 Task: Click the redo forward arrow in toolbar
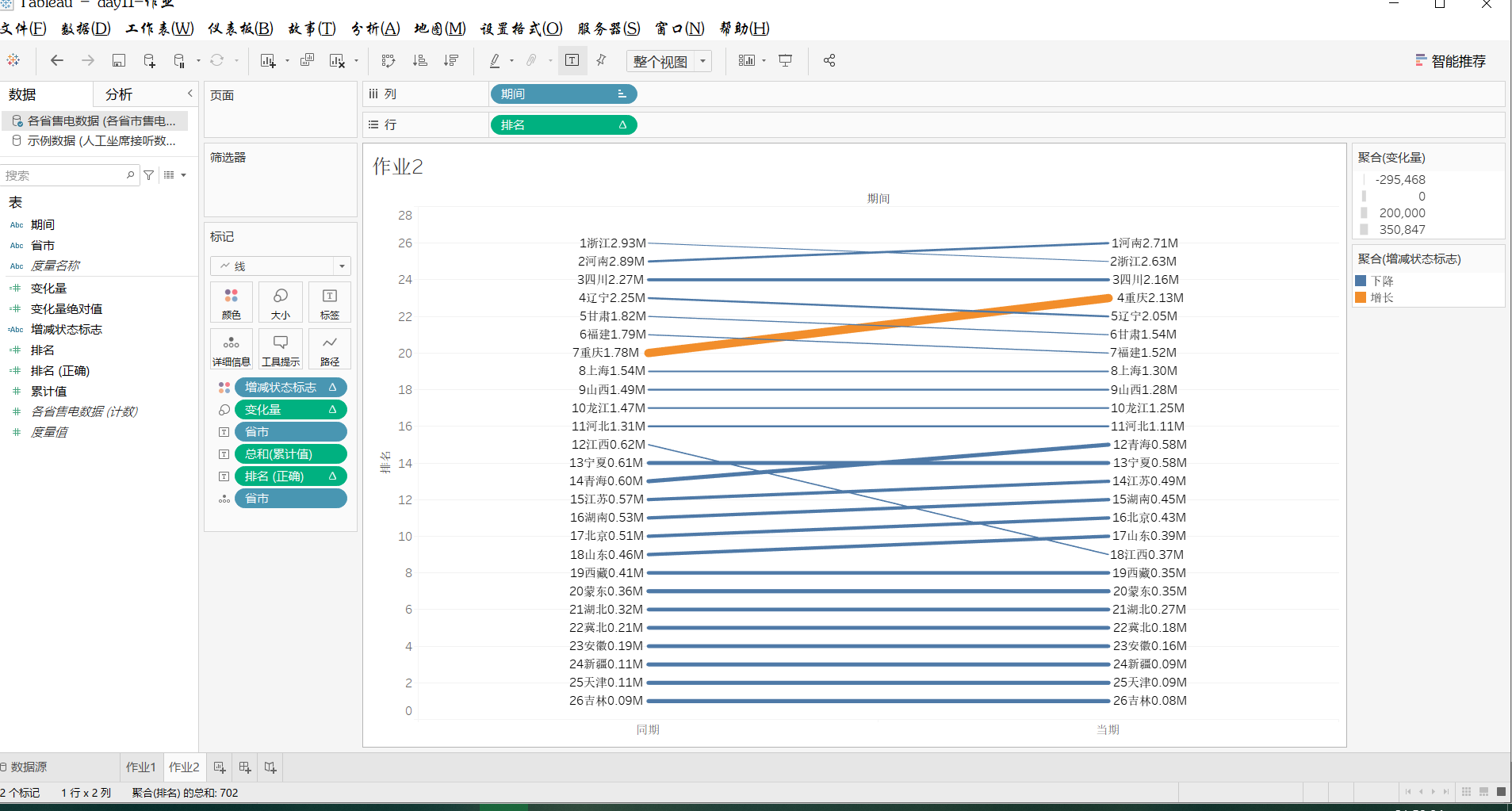(x=88, y=60)
